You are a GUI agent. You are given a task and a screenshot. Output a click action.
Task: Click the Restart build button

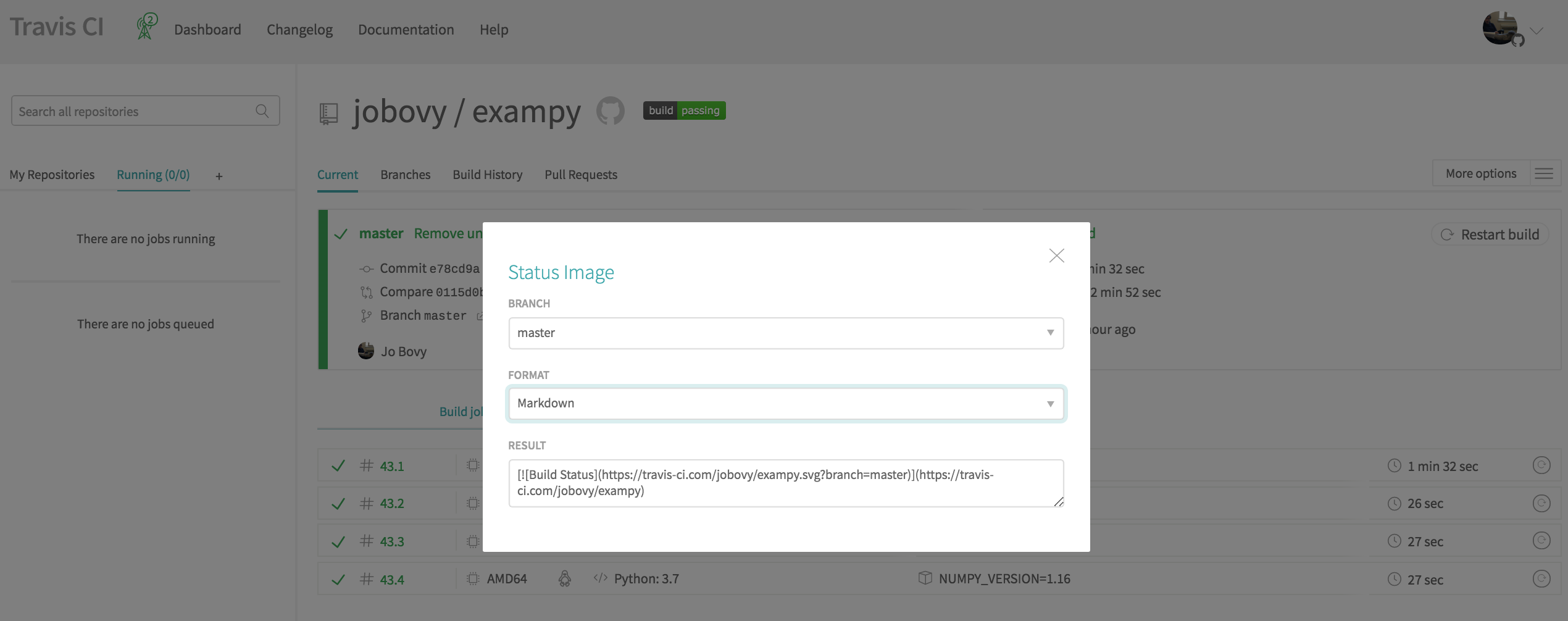[x=1490, y=235]
